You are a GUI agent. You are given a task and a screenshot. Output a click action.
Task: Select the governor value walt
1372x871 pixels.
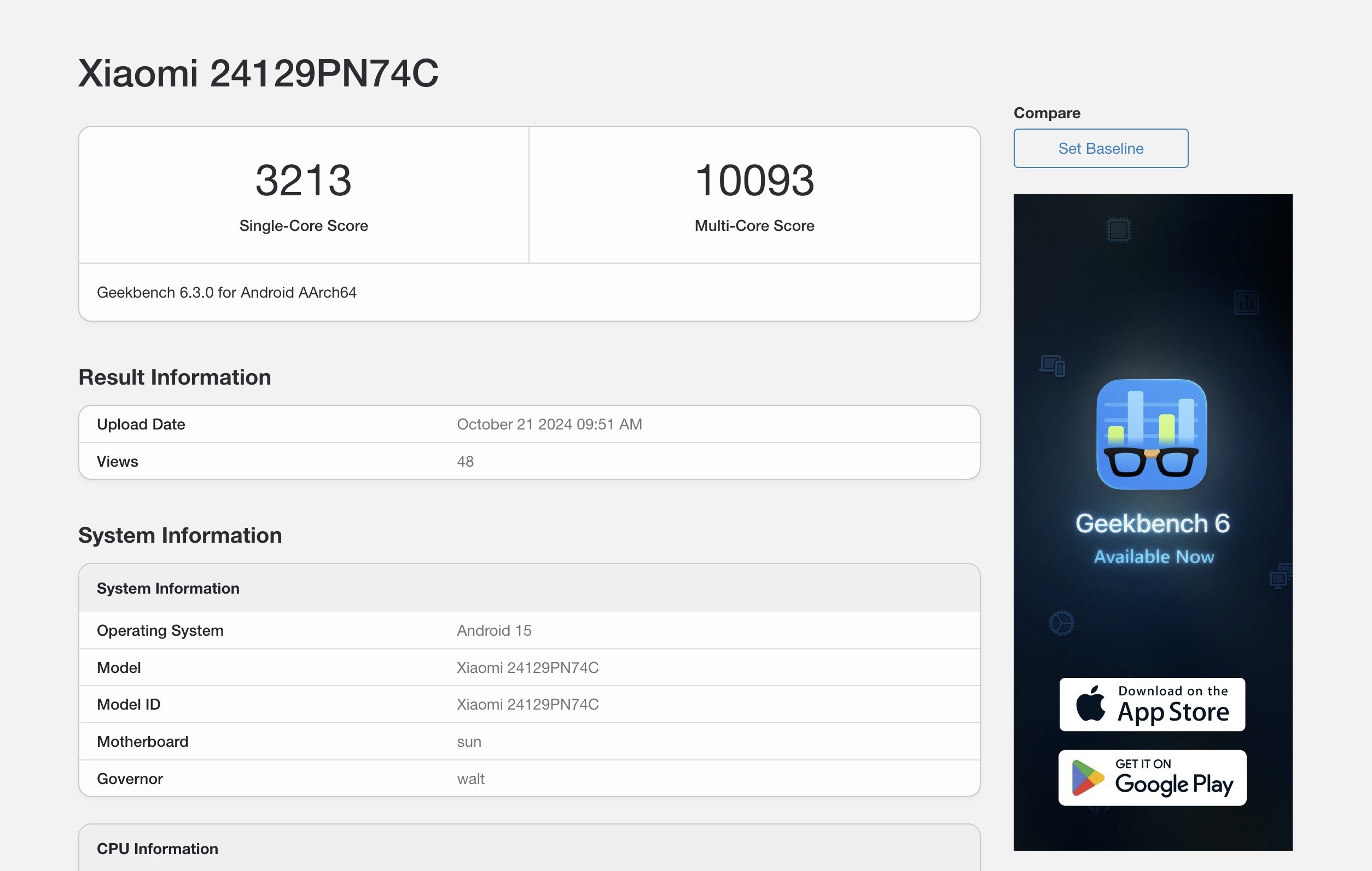click(470, 779)
